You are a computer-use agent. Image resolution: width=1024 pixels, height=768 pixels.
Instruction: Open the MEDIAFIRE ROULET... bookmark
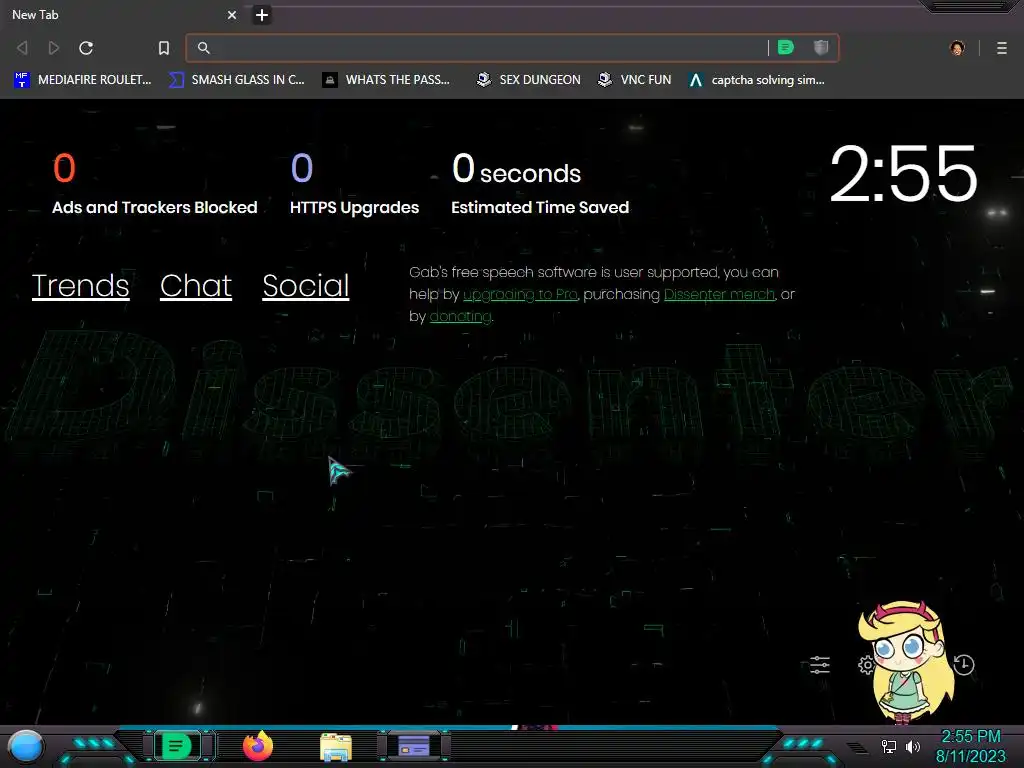click(82, 80)
